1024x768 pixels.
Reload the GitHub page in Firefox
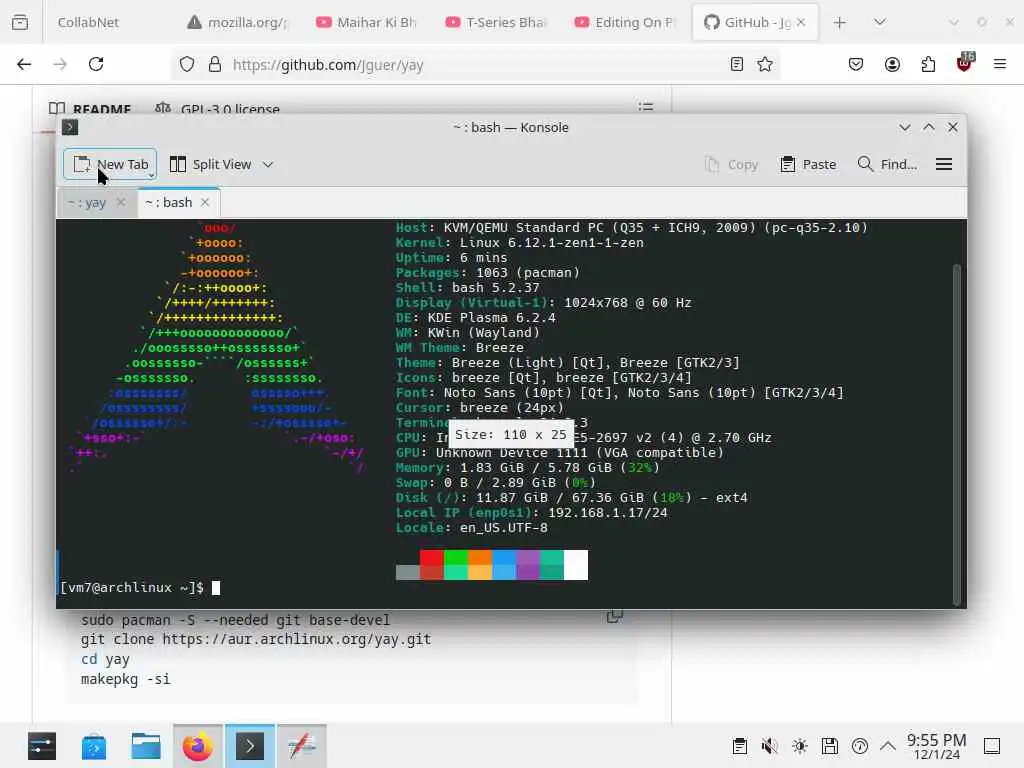pyautogui.click(x=96, y=64)
